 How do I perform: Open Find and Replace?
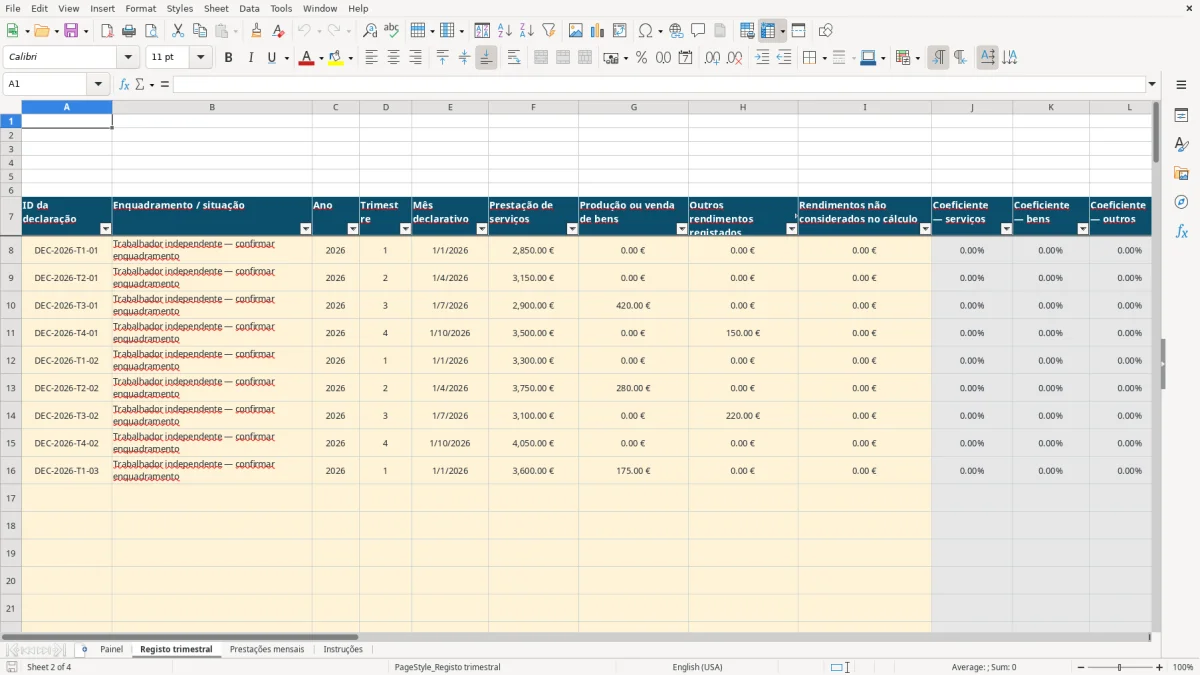coord(370,31)
